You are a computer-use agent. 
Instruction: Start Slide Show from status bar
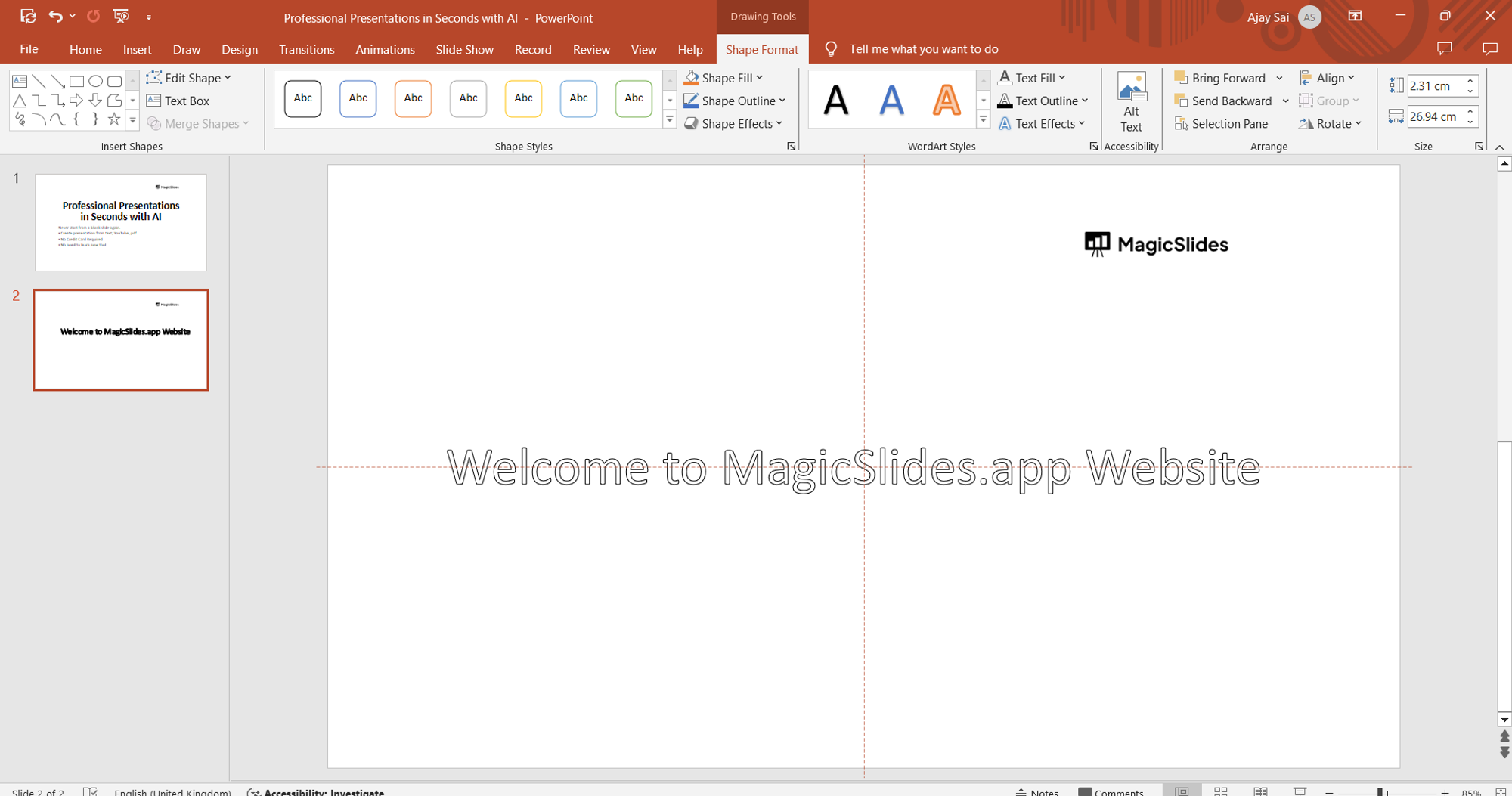pos(1300,791)
